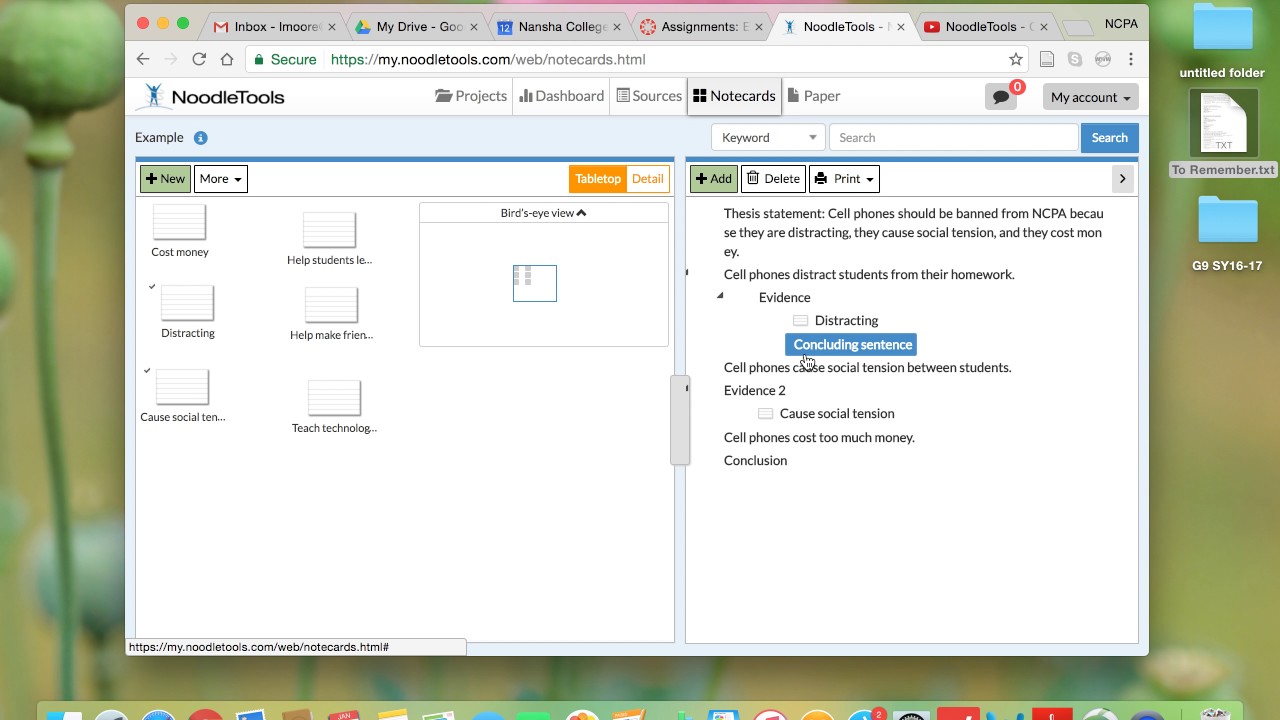Open the Keyword search type dropdown
The image size is (1280, 720).
tap(767, 138)
